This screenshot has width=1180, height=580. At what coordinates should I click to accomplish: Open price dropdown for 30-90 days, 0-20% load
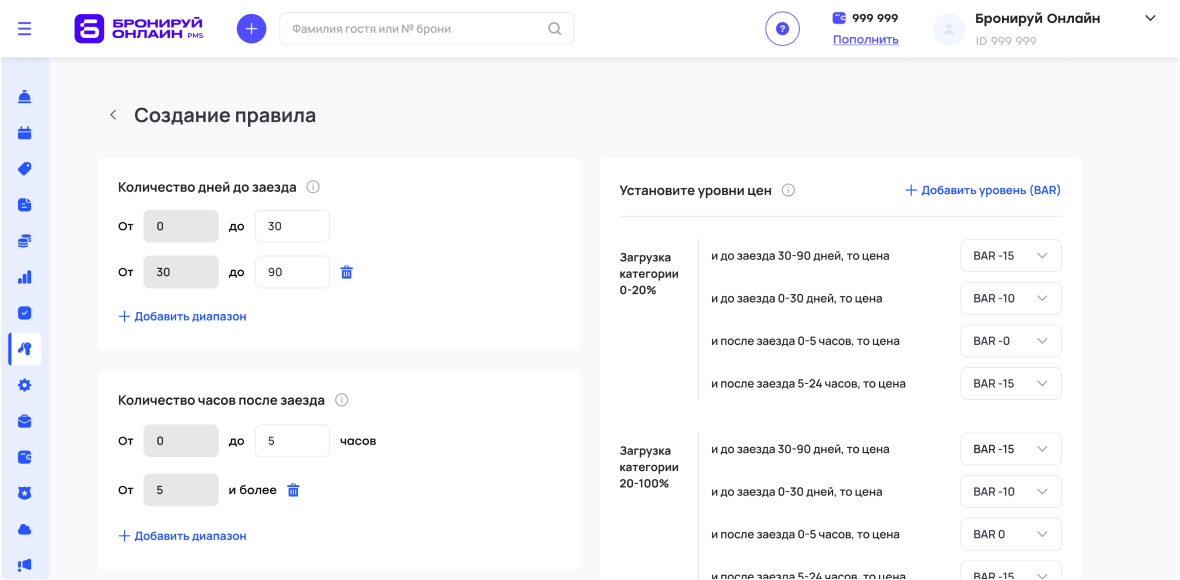tap(1010, 256)
